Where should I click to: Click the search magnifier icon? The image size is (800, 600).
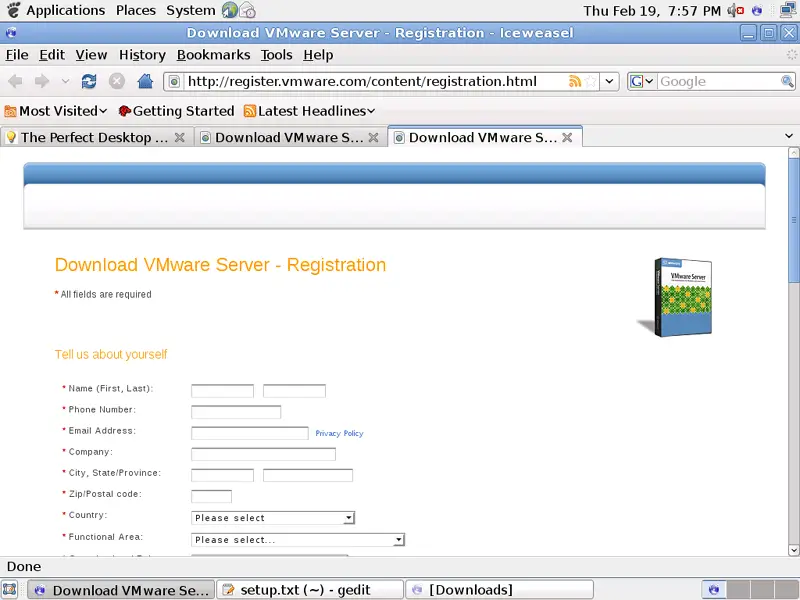point(787,81)
